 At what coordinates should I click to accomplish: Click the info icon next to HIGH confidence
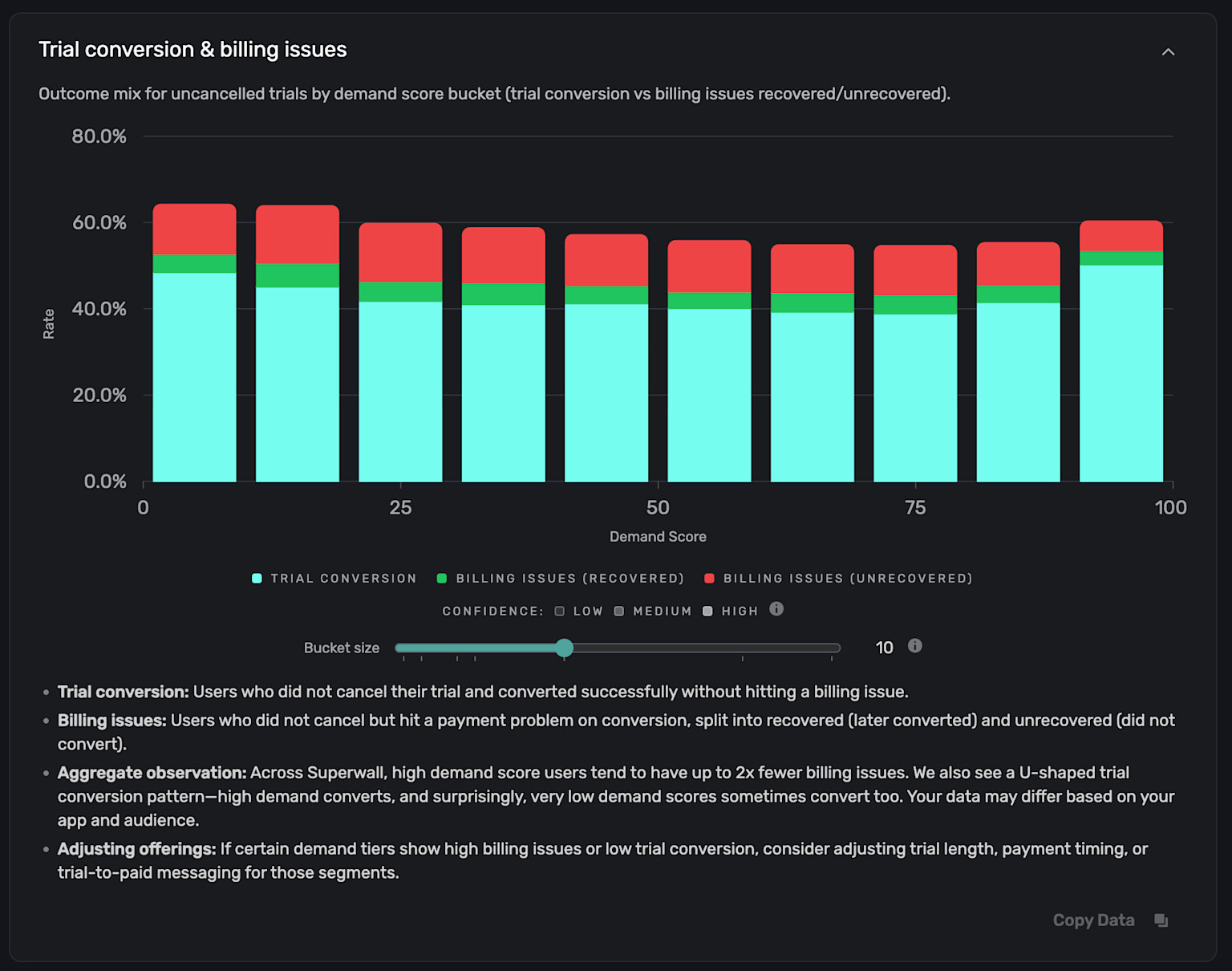click(x=776, y=610)
